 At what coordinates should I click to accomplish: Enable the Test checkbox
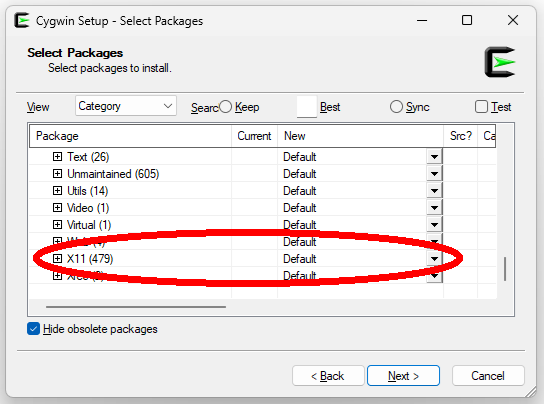(x=481, y=107)
